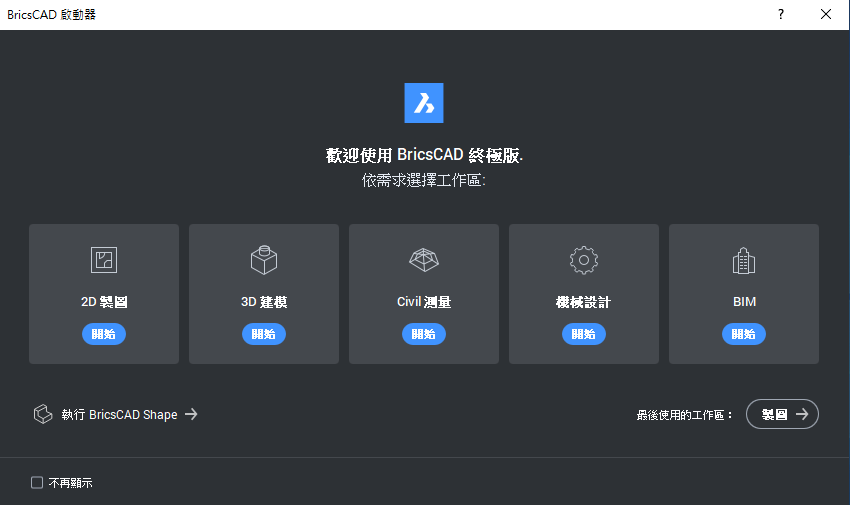This screenshot has width=850, height=505.
Task: Click the 機械設計 gear icon
Action: pos(584,260)
